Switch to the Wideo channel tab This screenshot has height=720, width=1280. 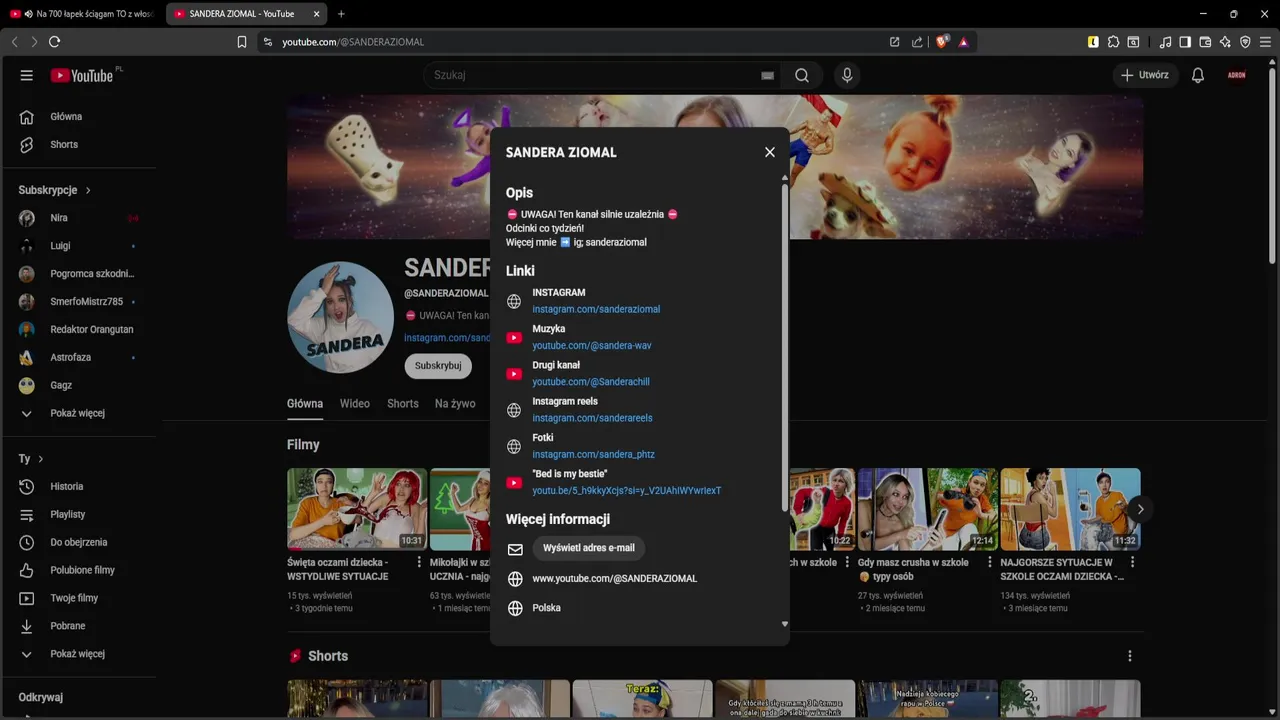coord(355,404)
